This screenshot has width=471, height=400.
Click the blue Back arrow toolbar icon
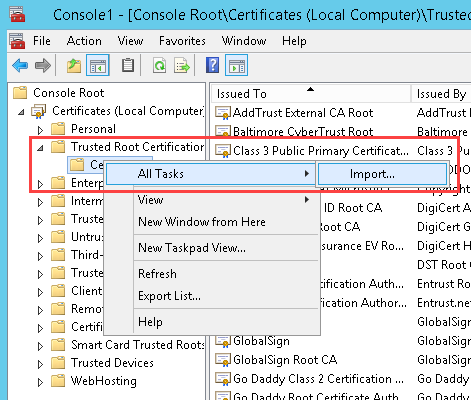[20, 65]
